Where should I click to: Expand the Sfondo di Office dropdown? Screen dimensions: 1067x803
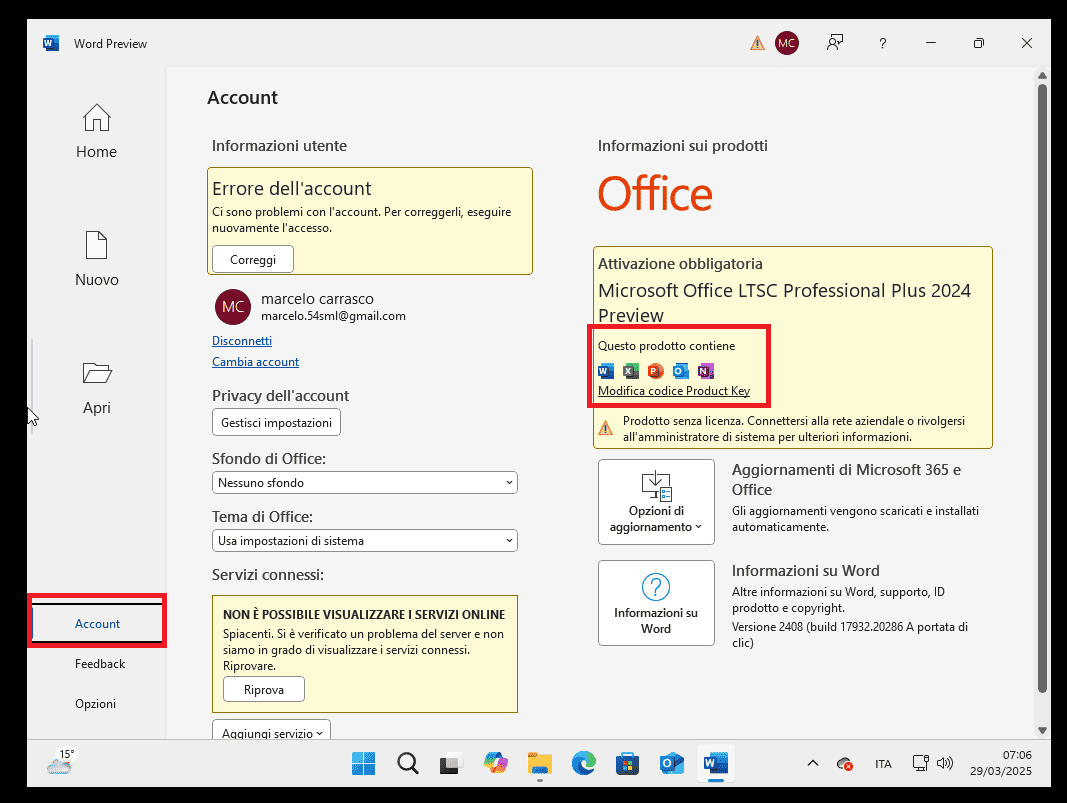[x=365, y=482]
